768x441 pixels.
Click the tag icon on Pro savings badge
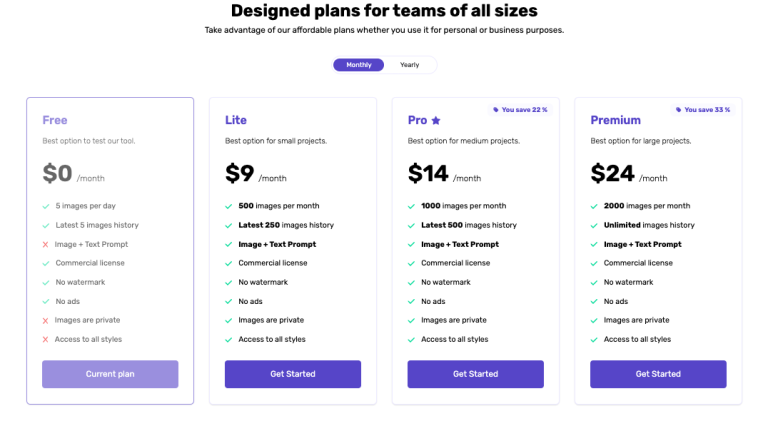coord(495,110)
